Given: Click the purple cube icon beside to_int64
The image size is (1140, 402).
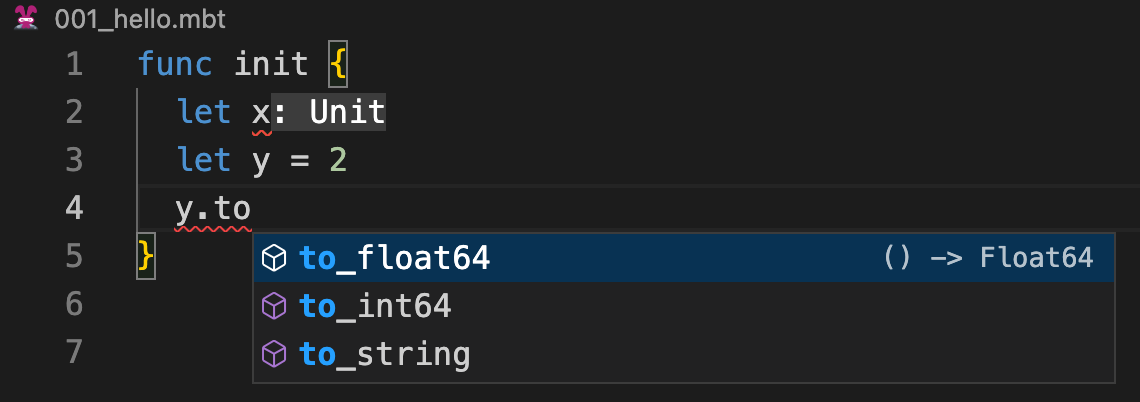Looking at the screenshot, I should click(x=273, y=306).
